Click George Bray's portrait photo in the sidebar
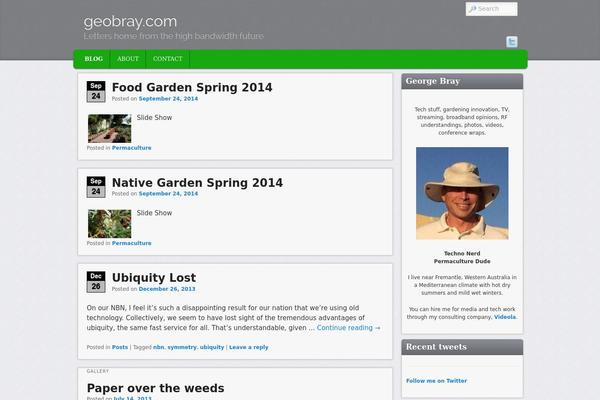 tap(462, 193)
